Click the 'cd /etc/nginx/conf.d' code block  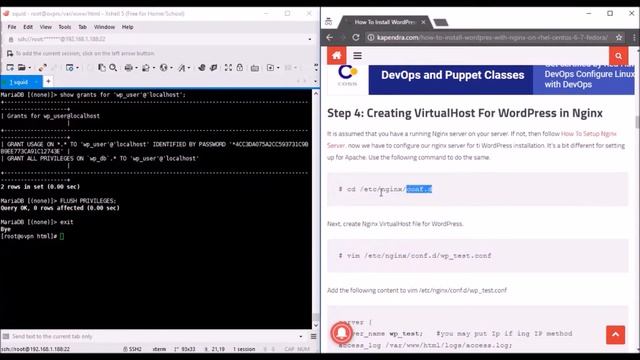tap(478, 189)
